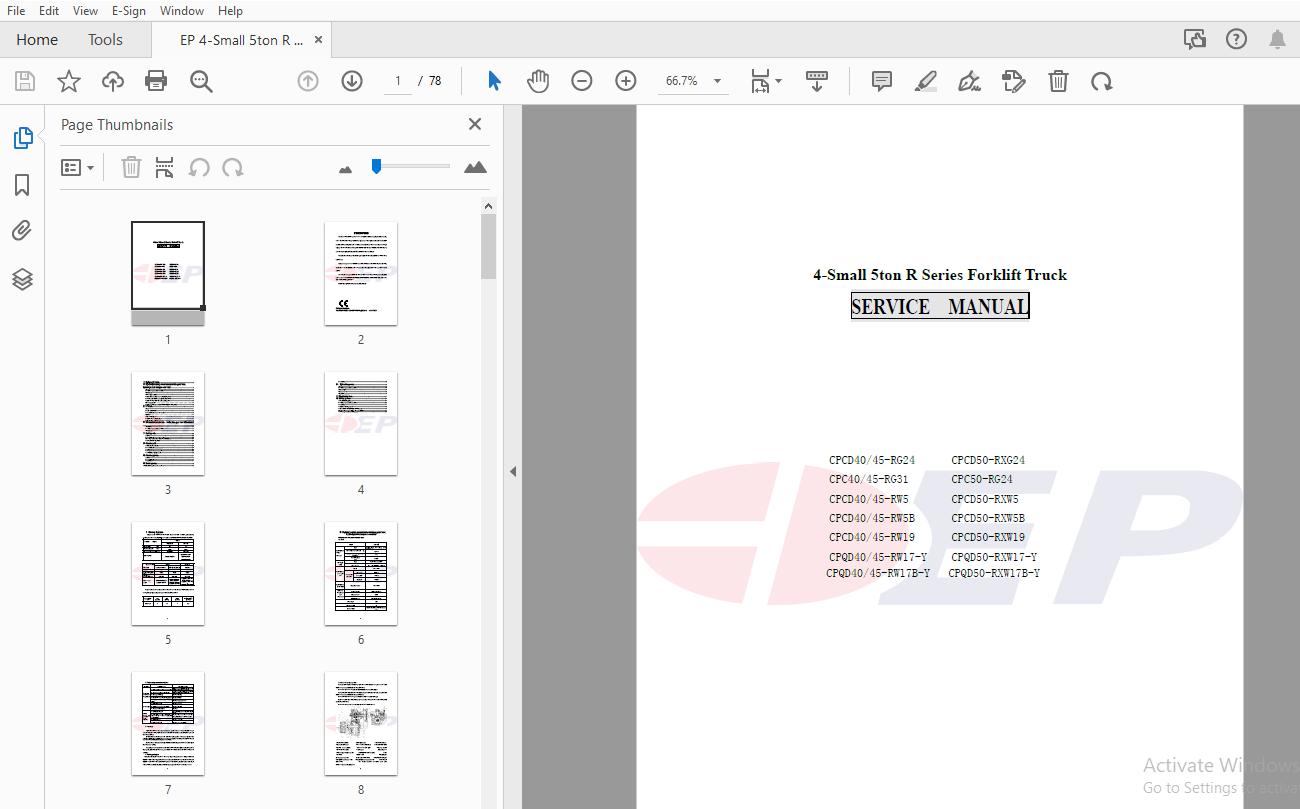Open thumbnail options dropdown menu

78,167
